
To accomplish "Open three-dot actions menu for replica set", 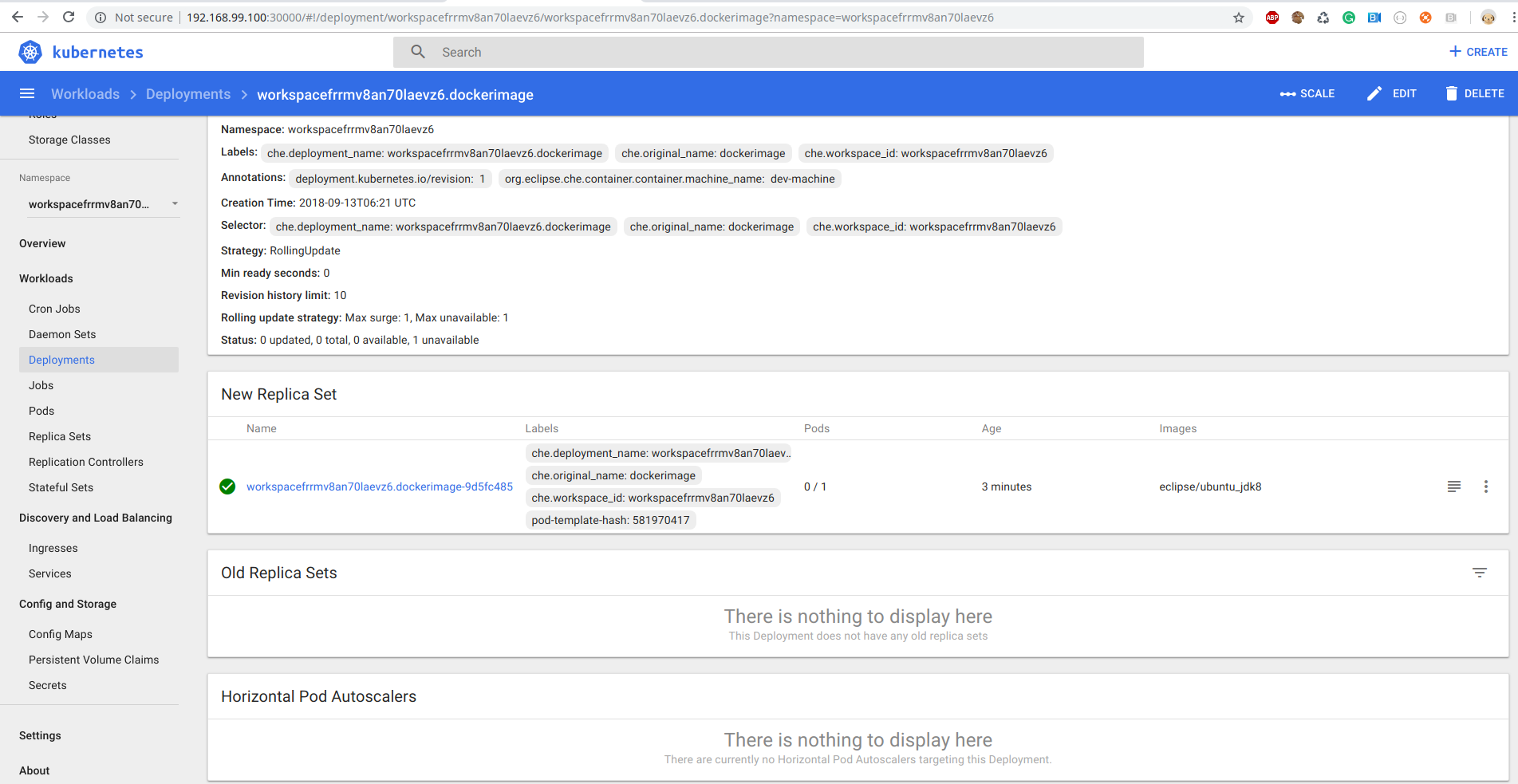I will coord(1486,487).
